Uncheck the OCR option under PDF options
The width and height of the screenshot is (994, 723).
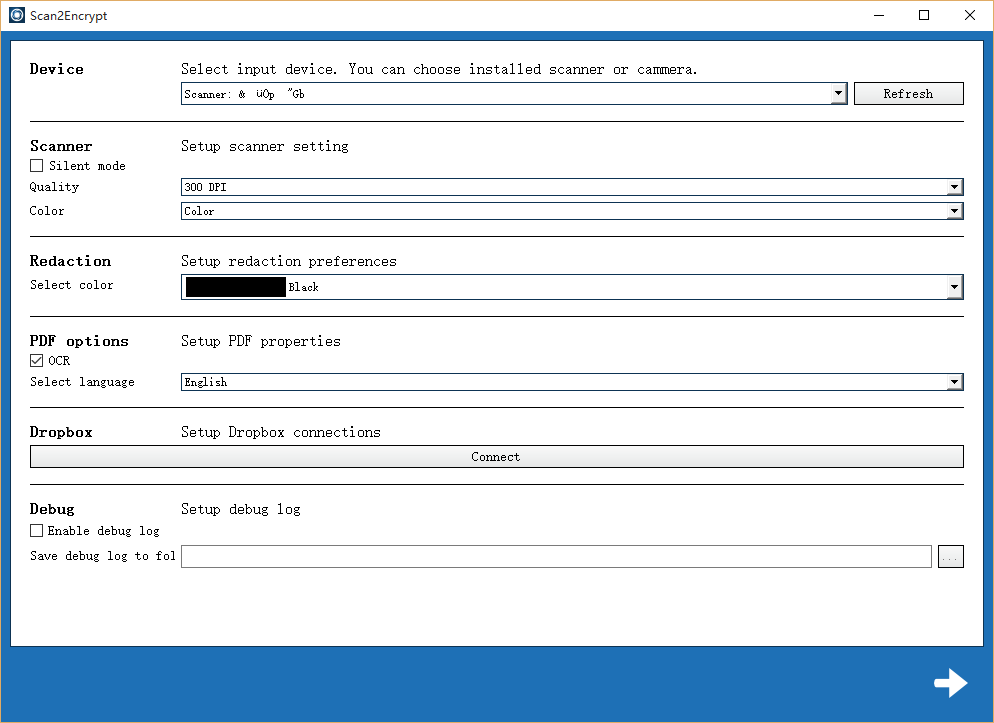click(x=36, y=360)
